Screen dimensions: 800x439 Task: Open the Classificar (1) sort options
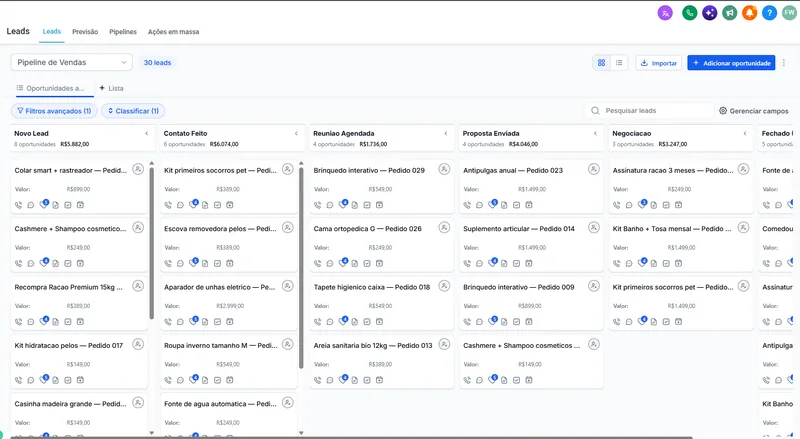[x=133, y=111]
